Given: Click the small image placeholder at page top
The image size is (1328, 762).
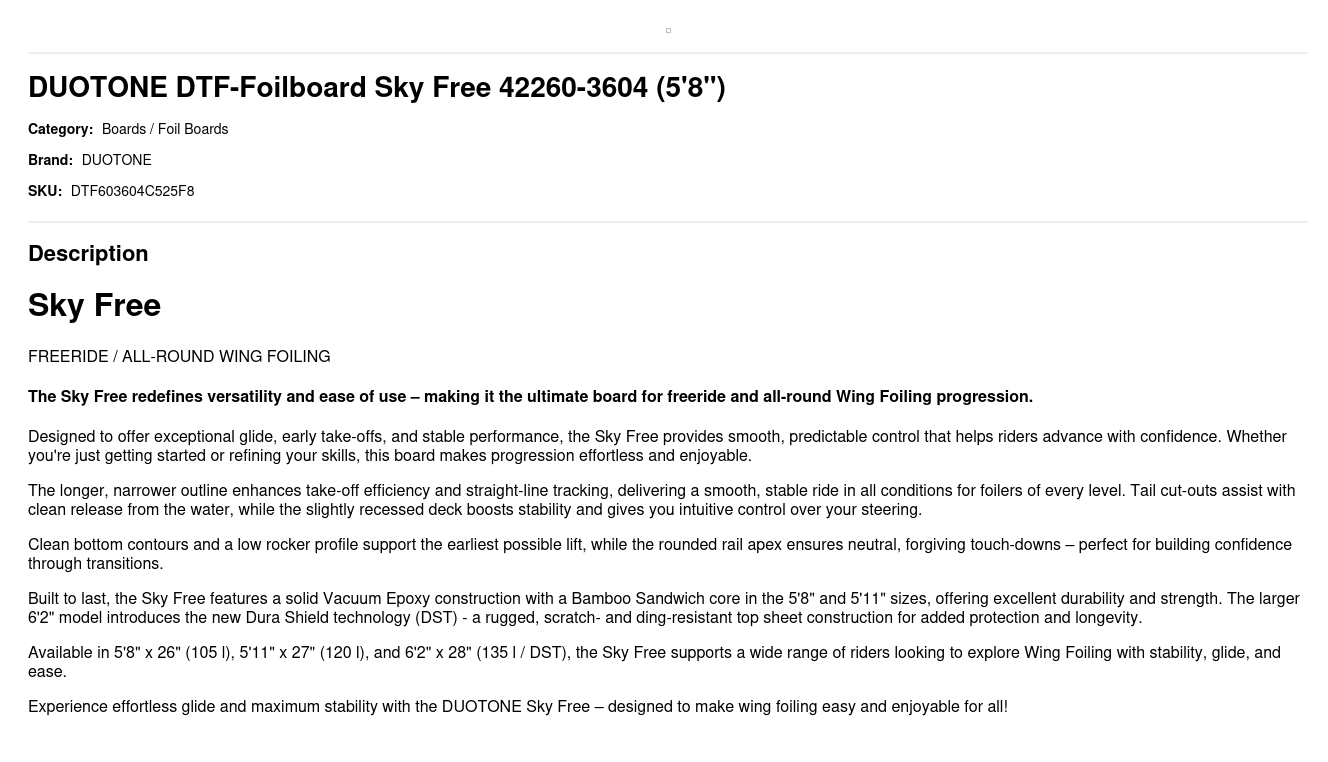Looking at the screenshot, I should (668, 31).
